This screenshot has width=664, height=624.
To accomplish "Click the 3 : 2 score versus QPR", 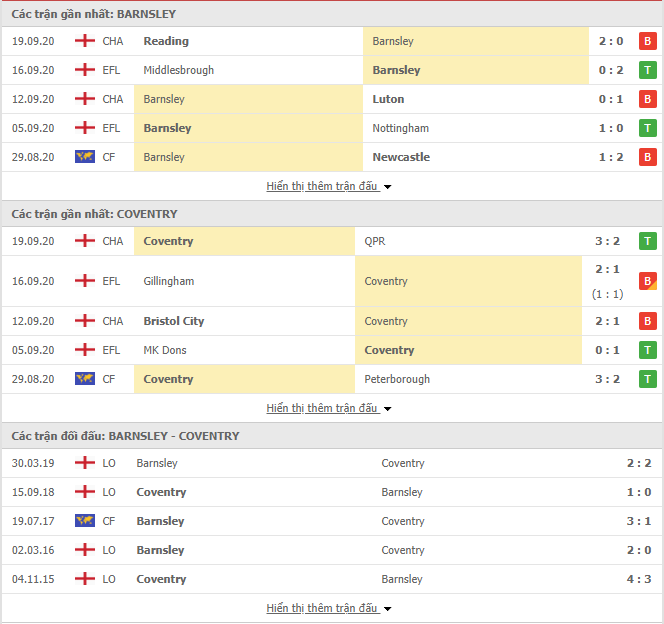I will coord(607,241).
